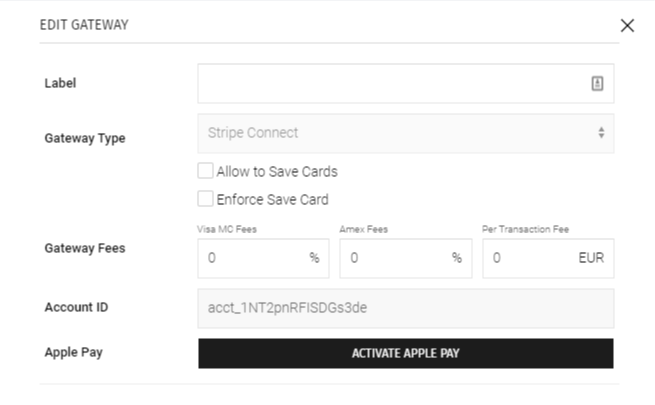This screenshot has height=405, width=655.
Task: Focus the Visa MC Fees input
Action: click(252, 258)
